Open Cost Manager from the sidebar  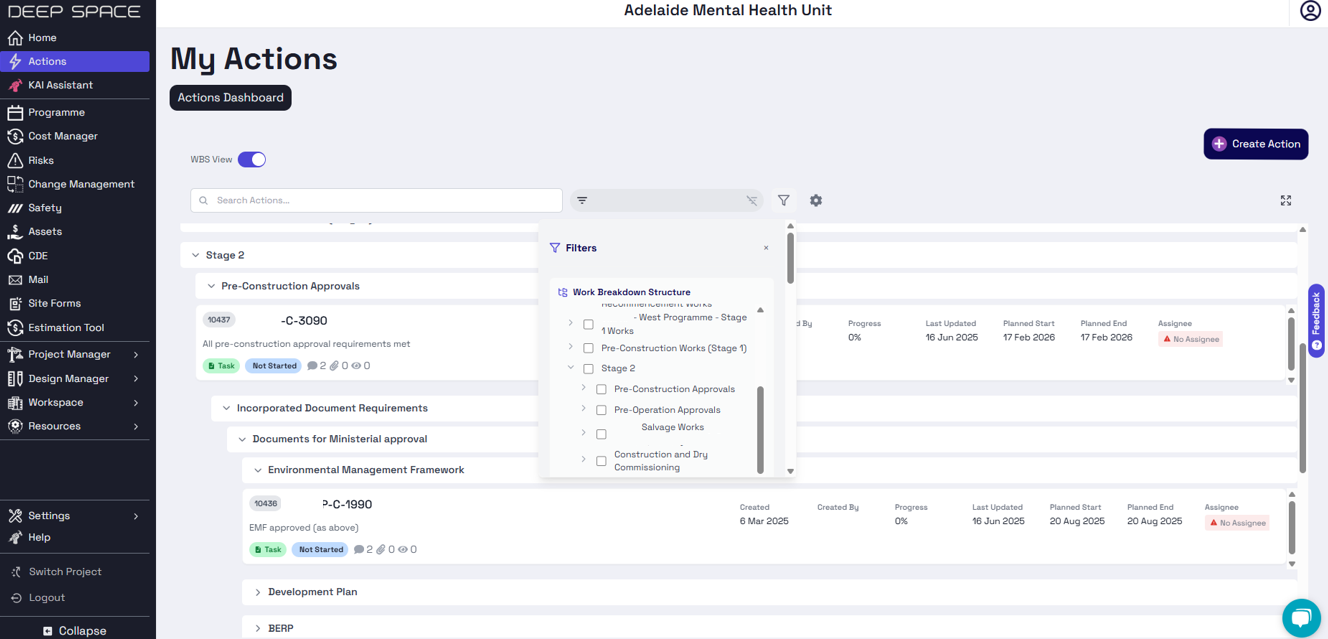pyautogui.click(x=62, y=136)
